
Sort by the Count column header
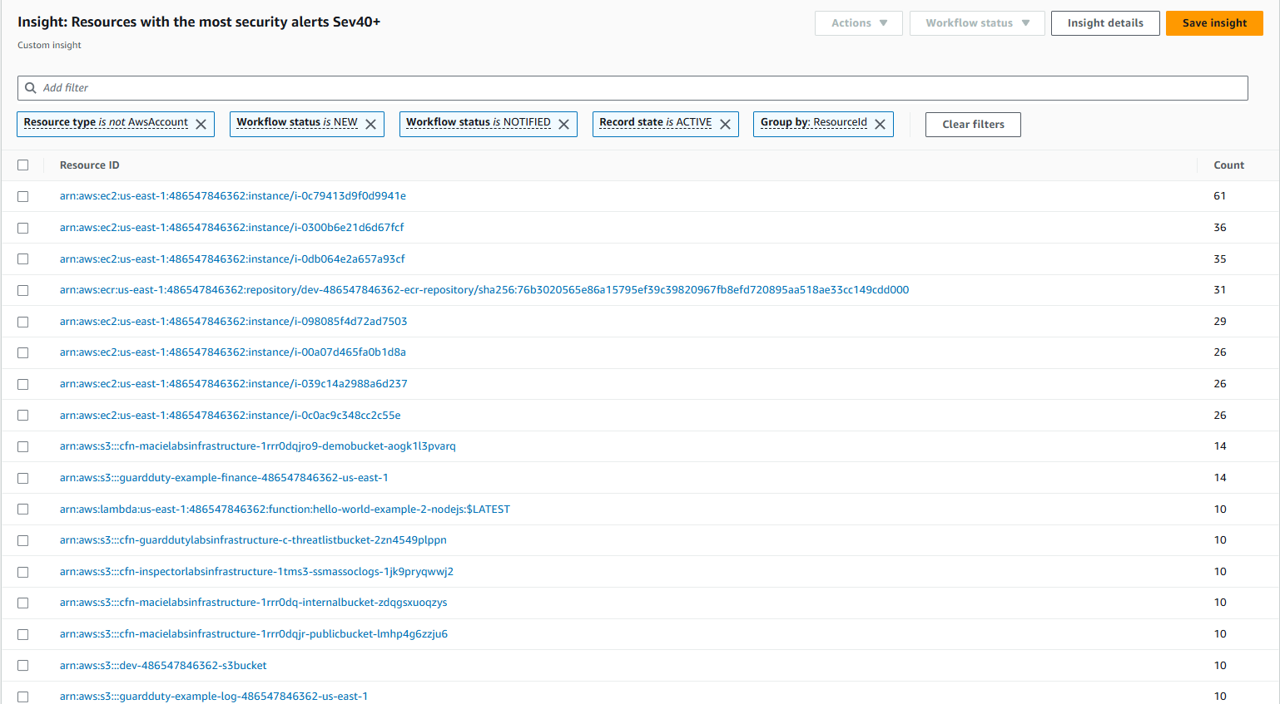[x=1228, y=165]
